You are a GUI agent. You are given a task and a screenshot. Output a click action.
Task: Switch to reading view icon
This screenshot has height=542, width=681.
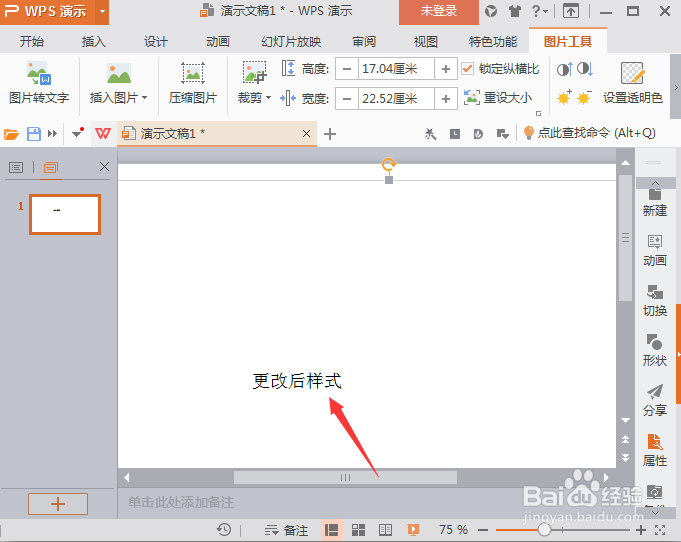click(385, 530)
